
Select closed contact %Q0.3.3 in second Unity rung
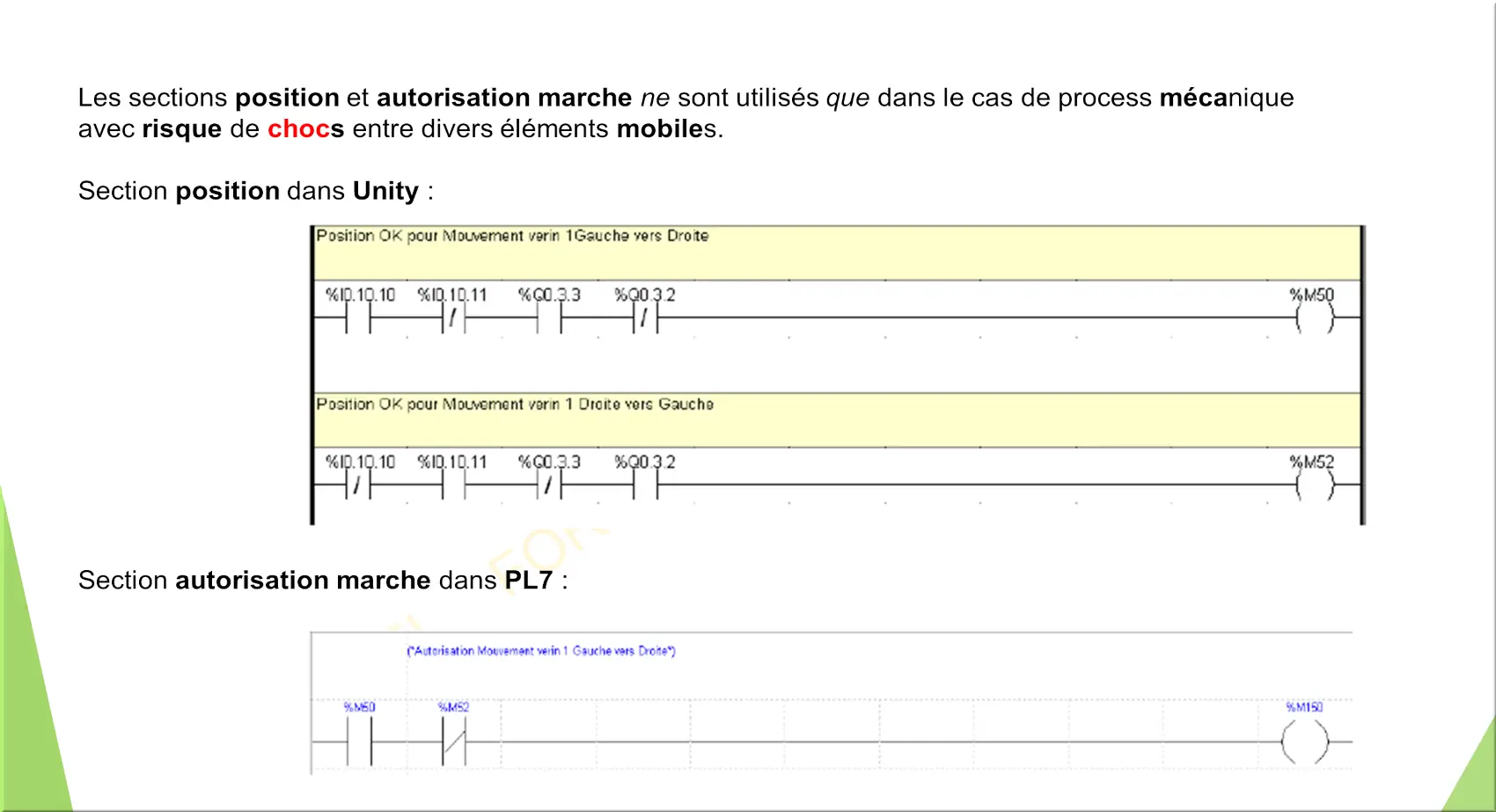coord(549,485)
